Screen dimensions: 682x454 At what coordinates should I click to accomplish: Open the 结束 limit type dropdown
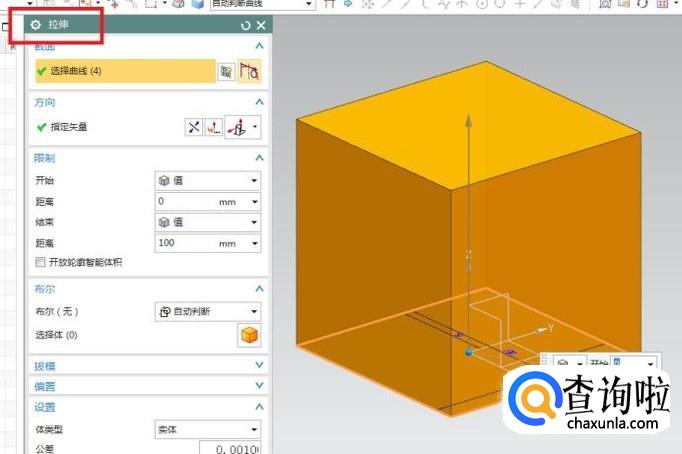(x=207, y=222)
